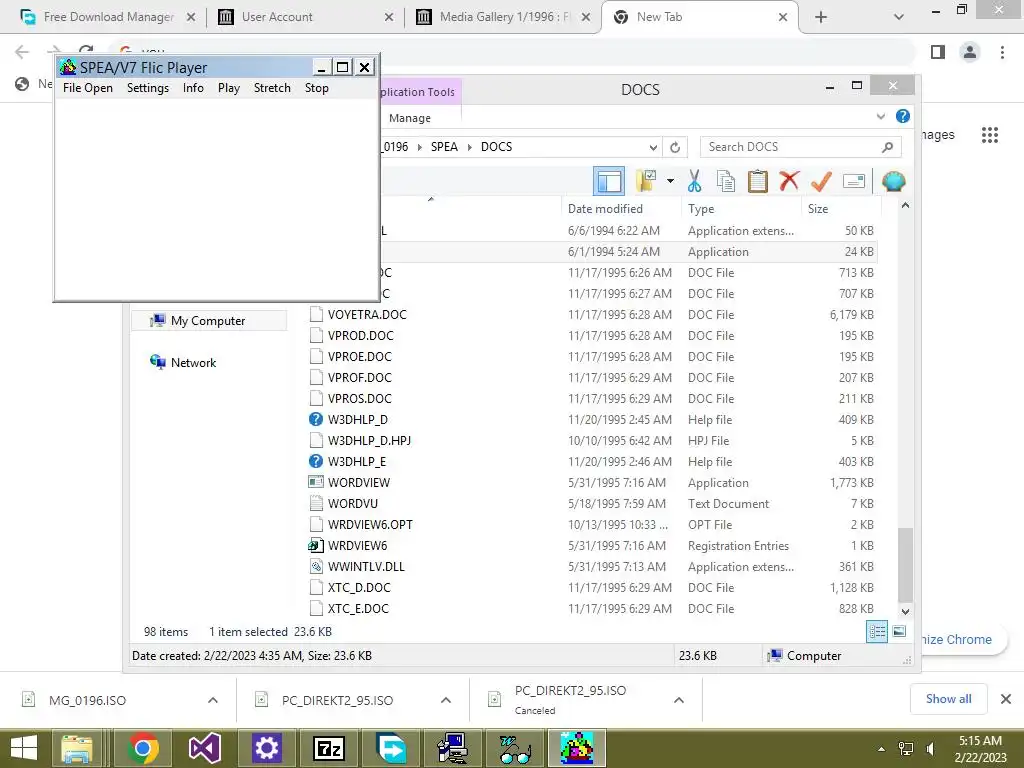Select the XTC_D.DOC file
This screenshot has height=768, width=1024.
point(359,588)
